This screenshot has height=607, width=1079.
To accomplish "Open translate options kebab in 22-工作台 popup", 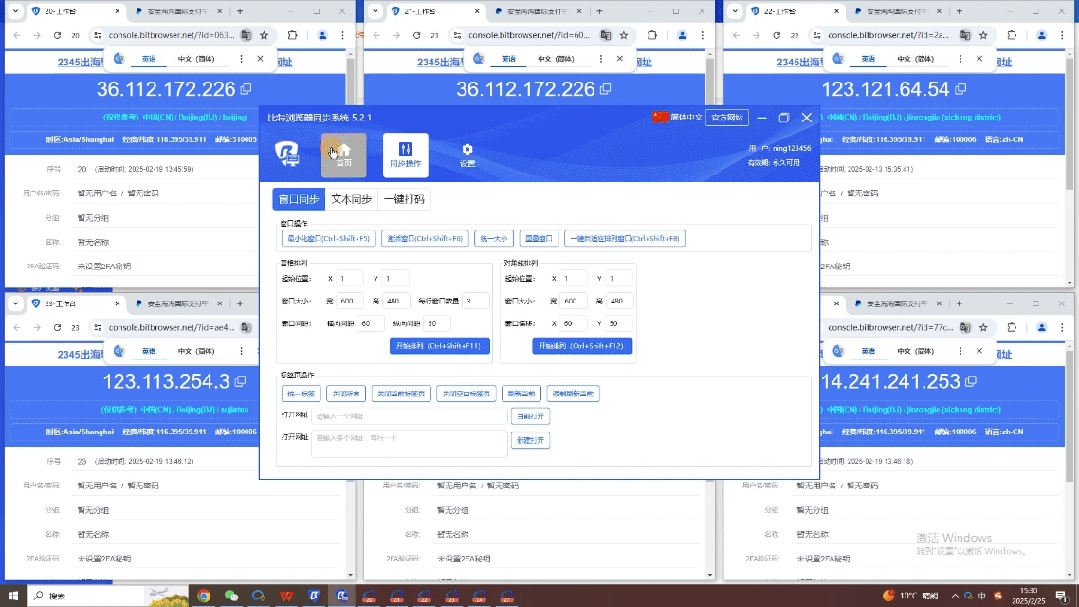I will 961,59.
